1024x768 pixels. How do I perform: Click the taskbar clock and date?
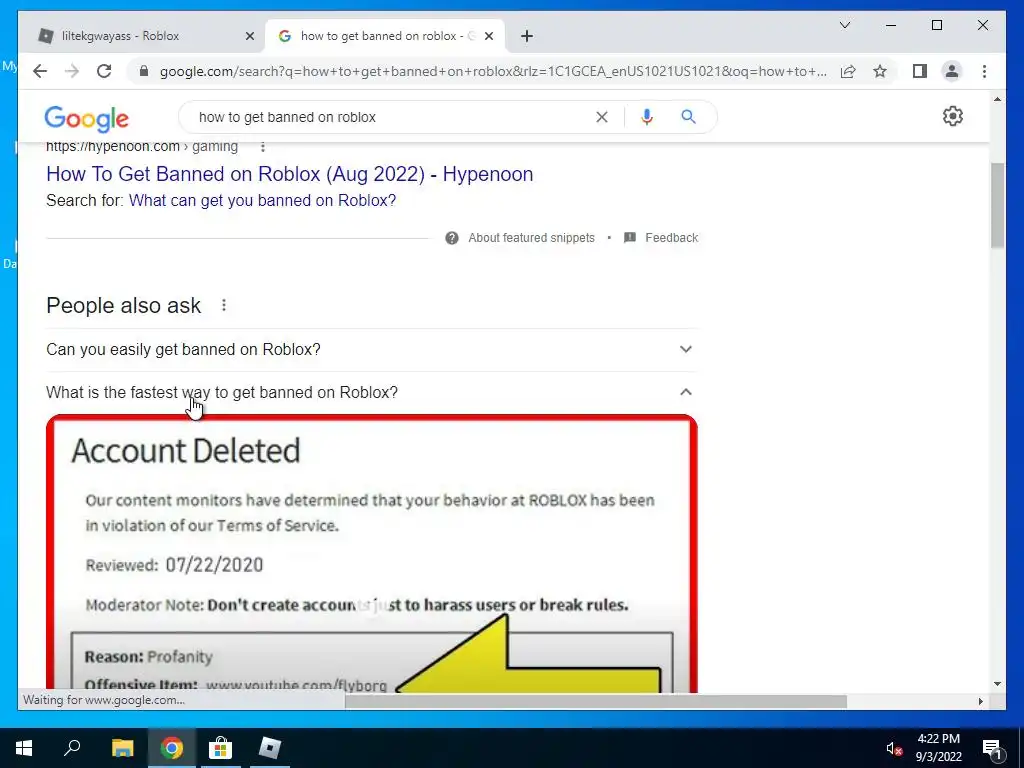[938, 748]
